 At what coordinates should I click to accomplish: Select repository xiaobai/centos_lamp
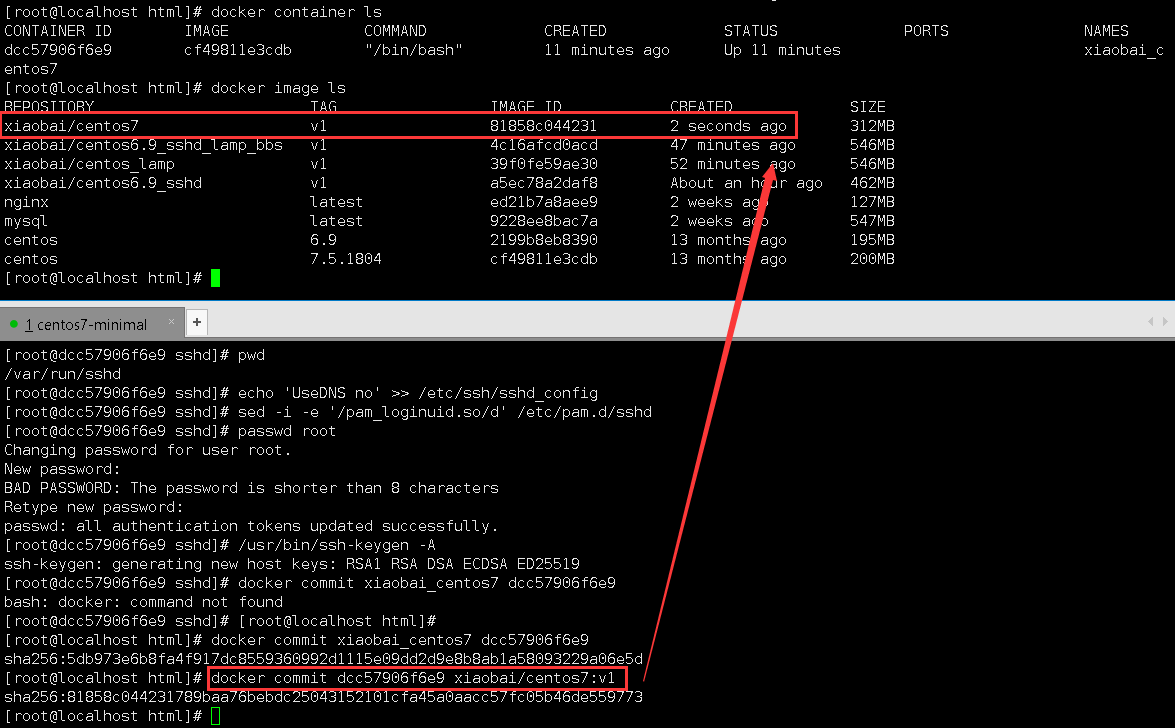89,164
